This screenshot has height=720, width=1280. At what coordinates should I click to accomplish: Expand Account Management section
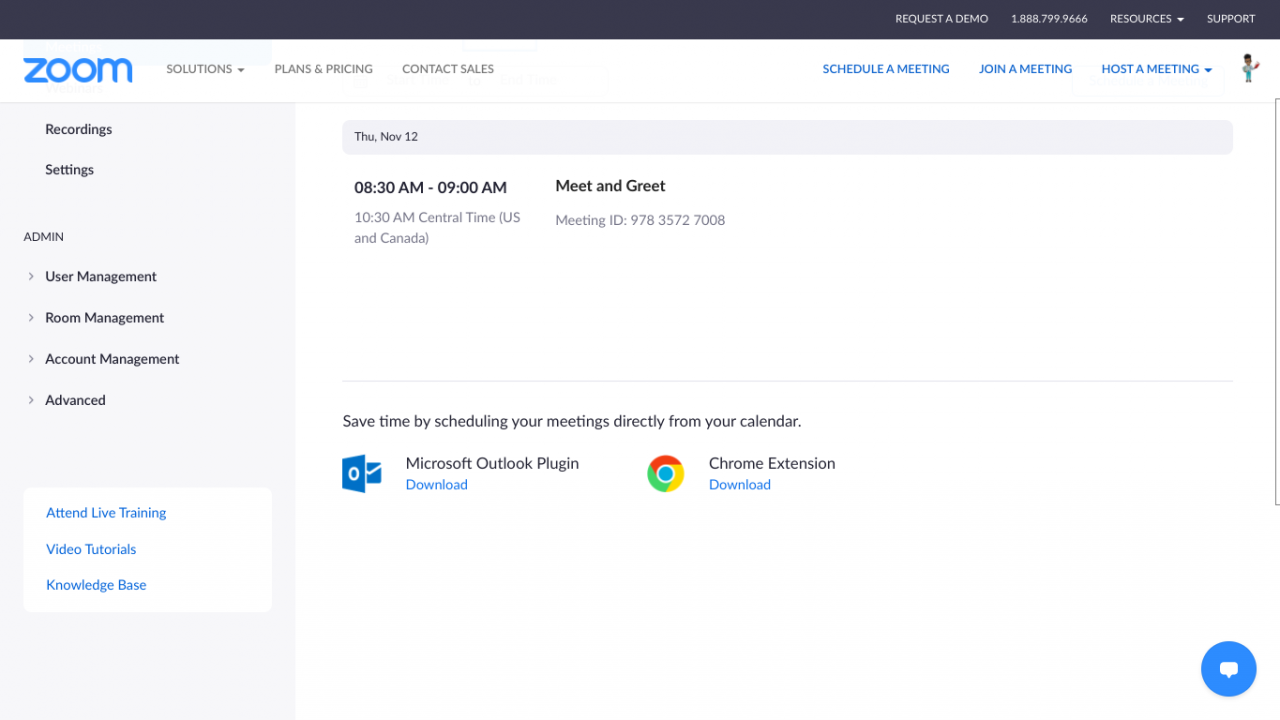112,359
